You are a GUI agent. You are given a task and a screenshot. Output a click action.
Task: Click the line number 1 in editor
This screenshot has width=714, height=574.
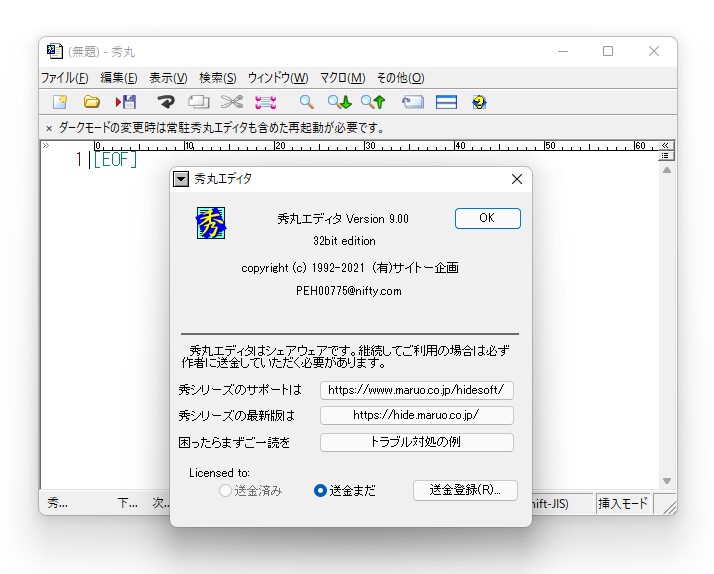pyautogui.click(x=79, y=160)
